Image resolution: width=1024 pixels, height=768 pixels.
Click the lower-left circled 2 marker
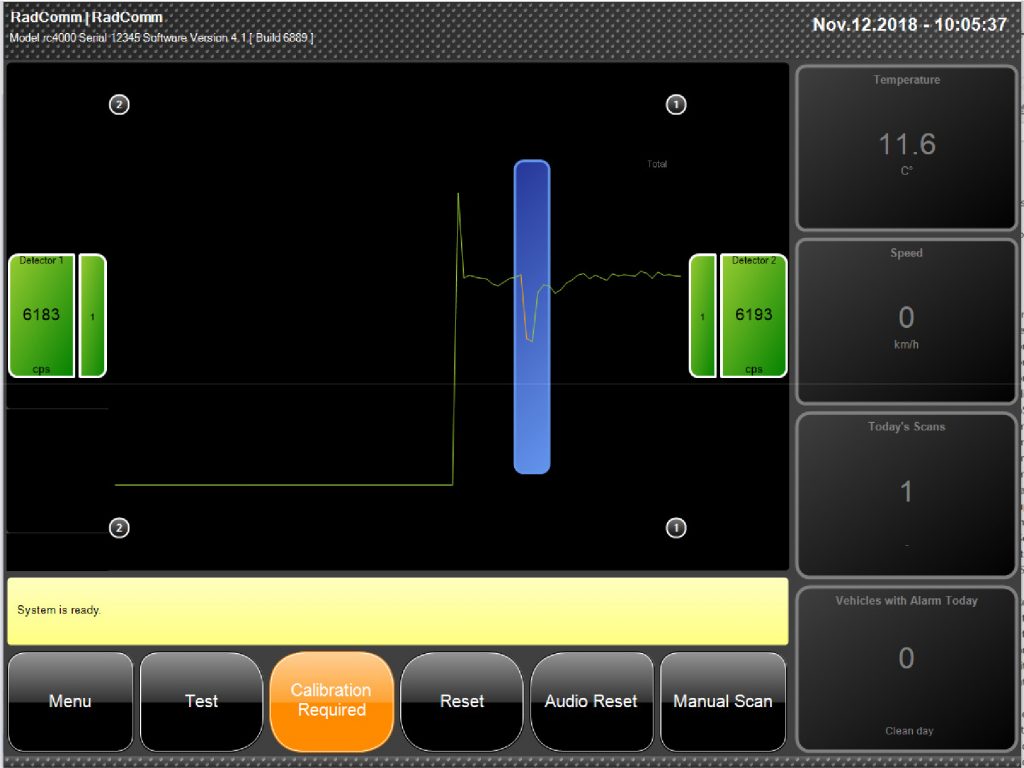[x=119, y=528]
